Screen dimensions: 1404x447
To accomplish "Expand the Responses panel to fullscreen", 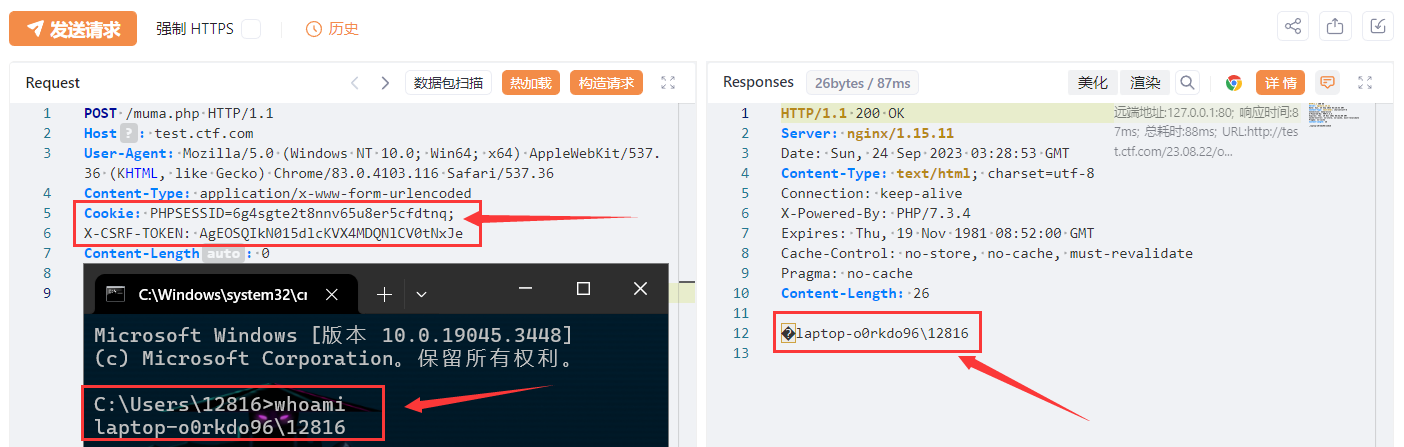I will pos(1365,83).
